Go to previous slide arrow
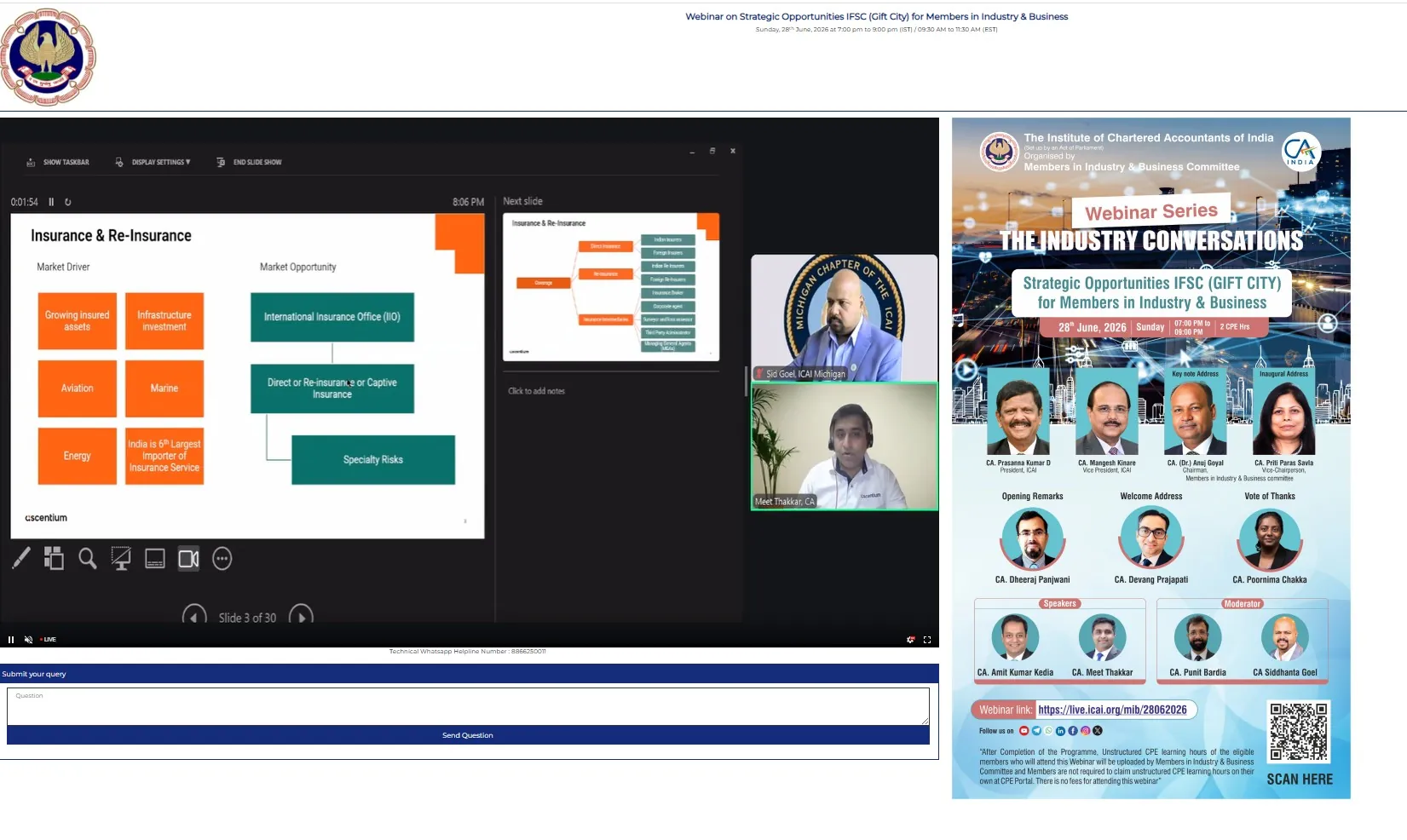Screen dimensions: 1407x840 coord(194,616)
